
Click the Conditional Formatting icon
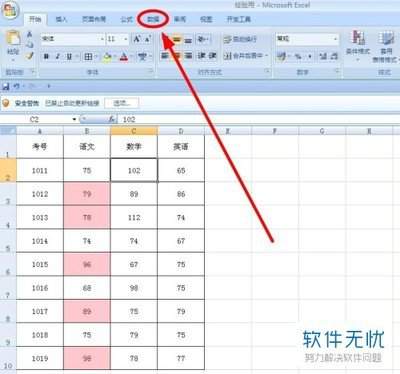pos(358,44)
